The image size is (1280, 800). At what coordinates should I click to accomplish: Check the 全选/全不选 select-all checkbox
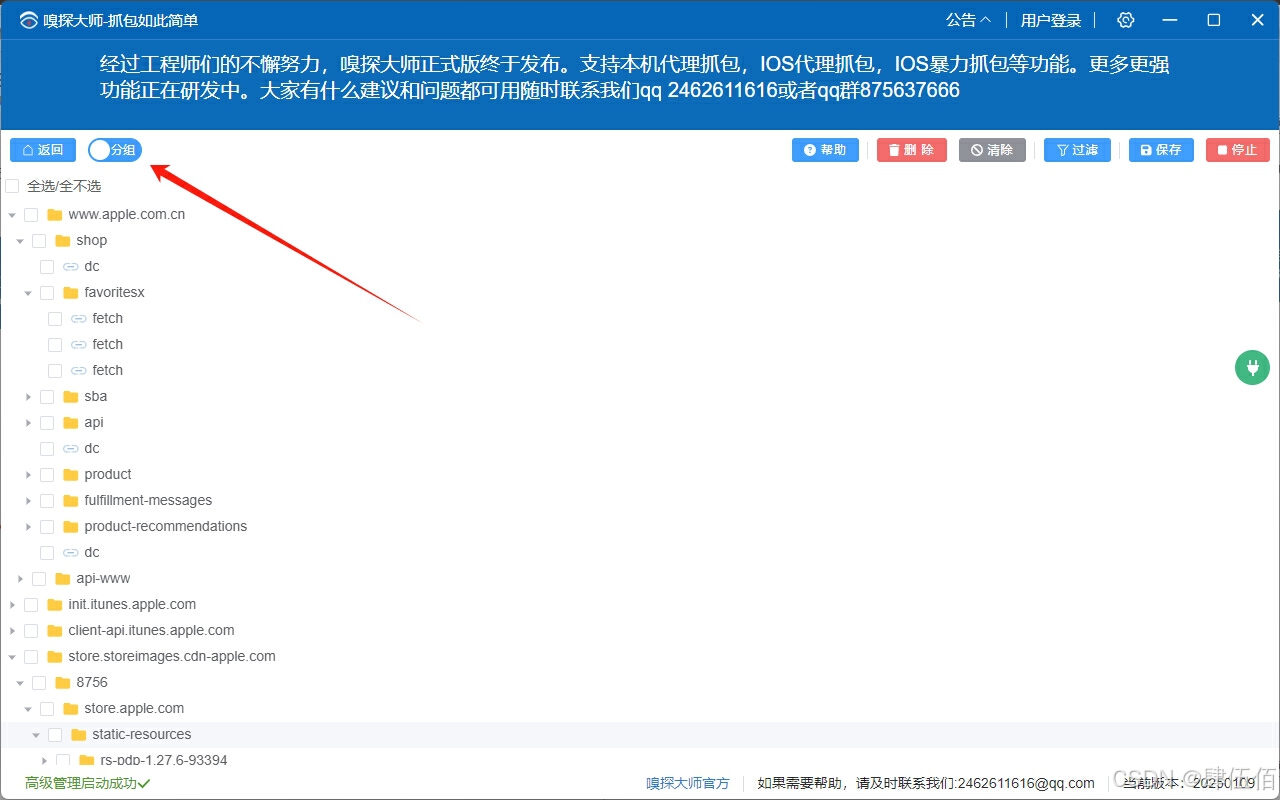[x=14, y=186]
